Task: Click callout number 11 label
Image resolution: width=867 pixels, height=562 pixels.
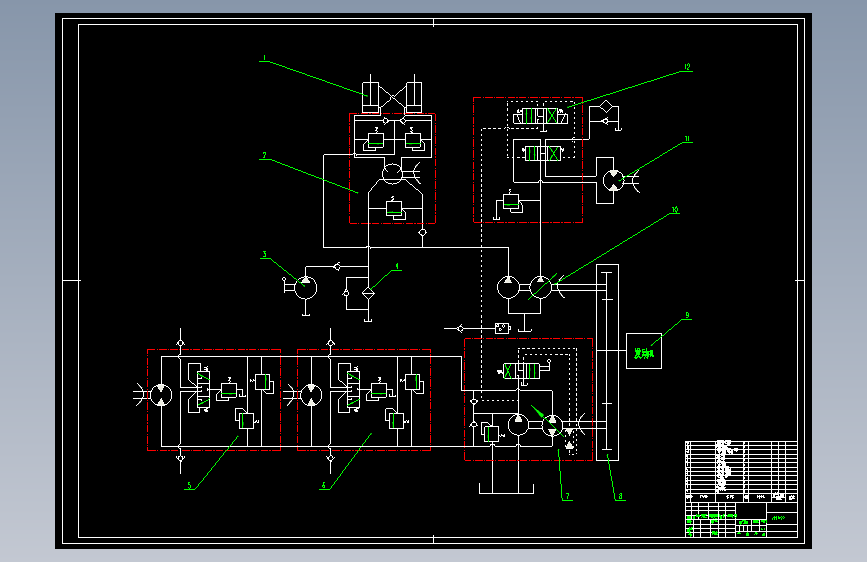Action: 687,139
